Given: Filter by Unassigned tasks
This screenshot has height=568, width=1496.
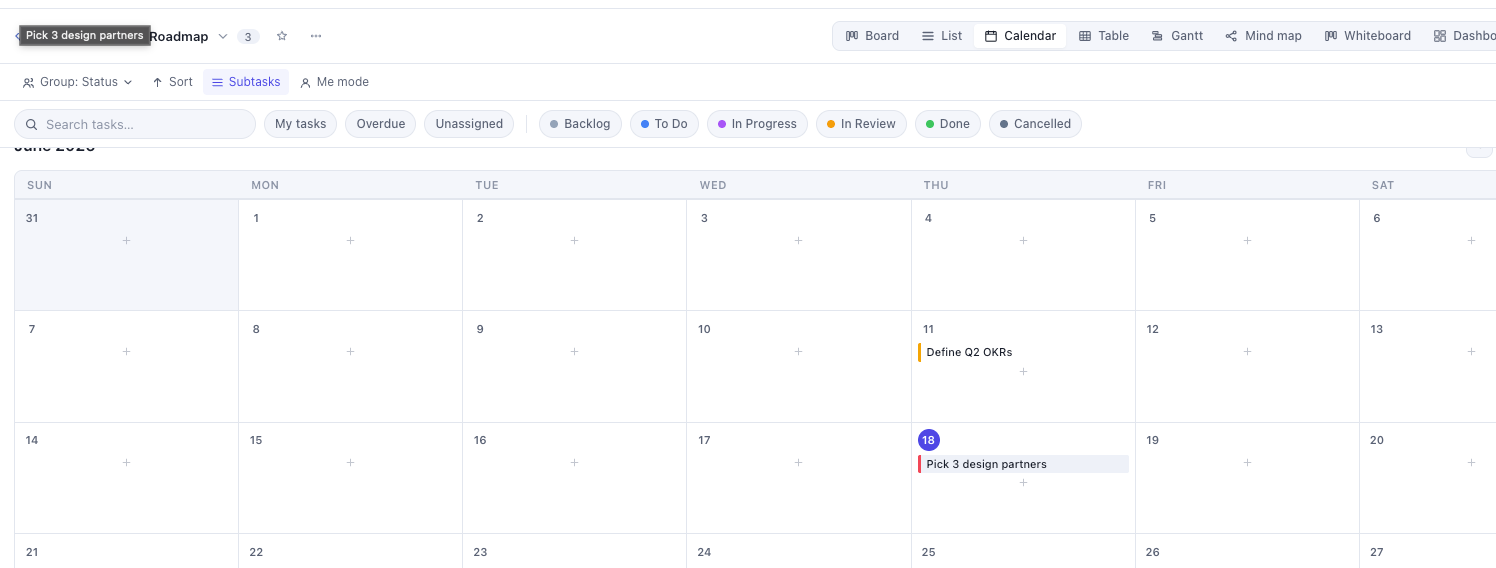Looking at the screenshot, I should pos(469,124).
